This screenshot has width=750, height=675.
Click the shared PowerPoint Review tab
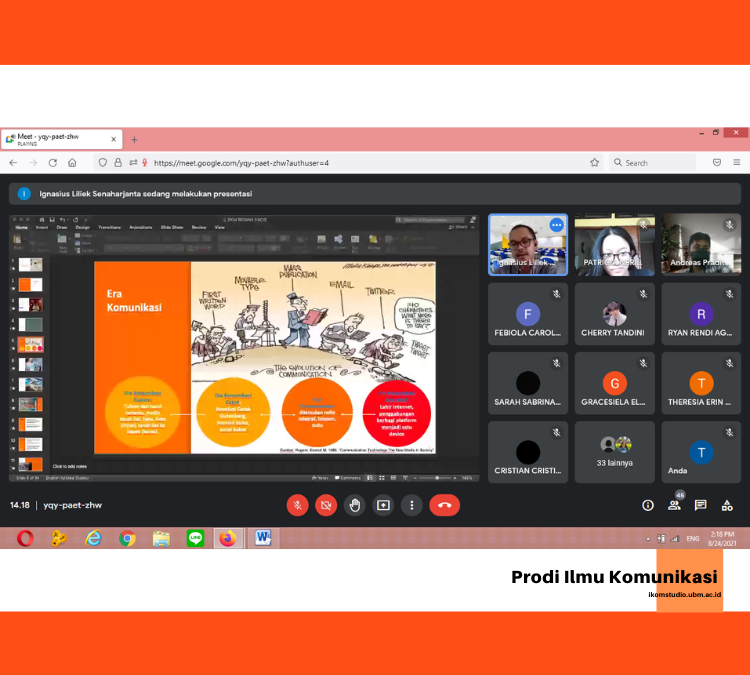pos(199,228)
